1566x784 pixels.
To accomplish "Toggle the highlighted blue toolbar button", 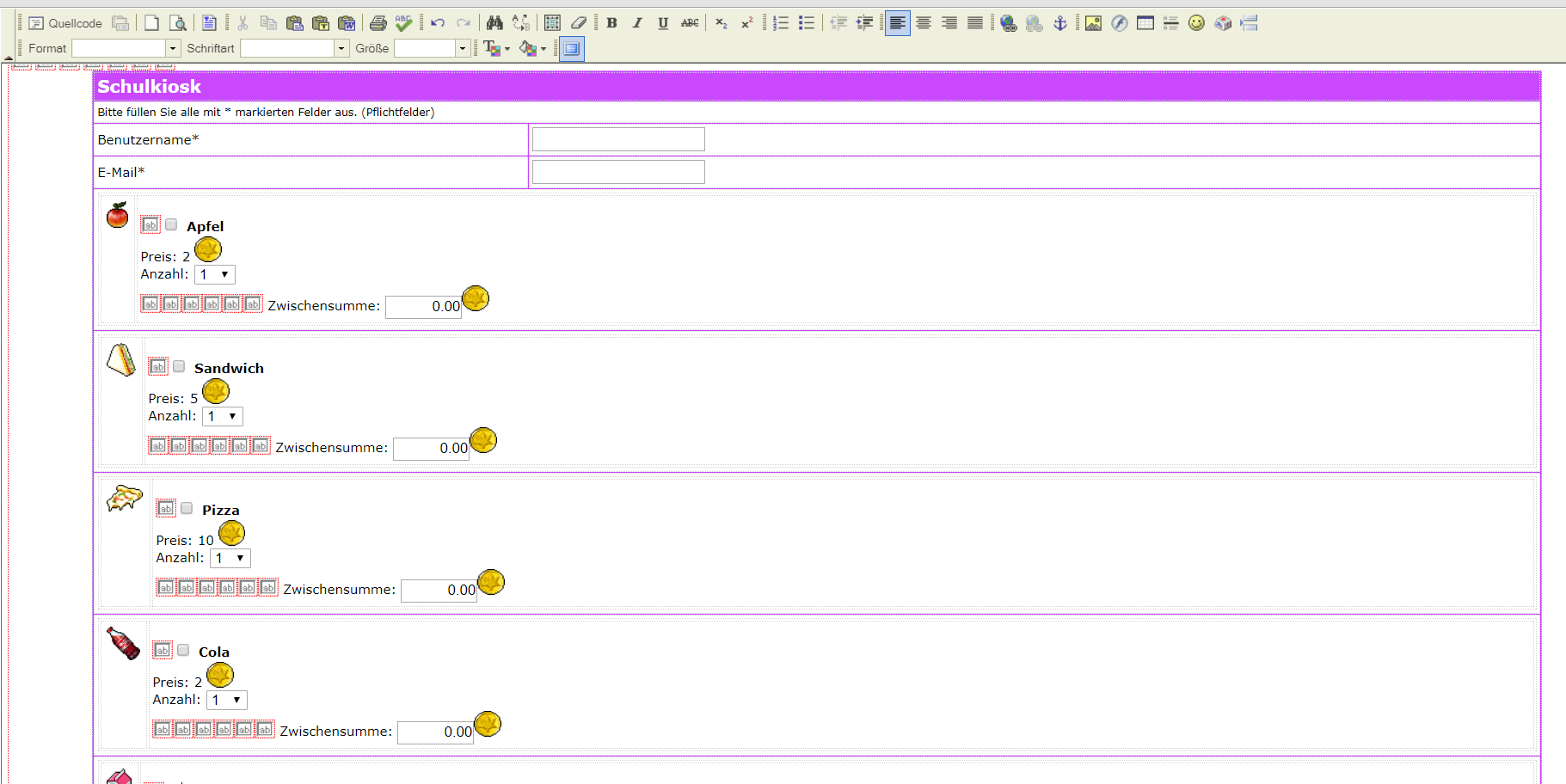I will 572,49.
